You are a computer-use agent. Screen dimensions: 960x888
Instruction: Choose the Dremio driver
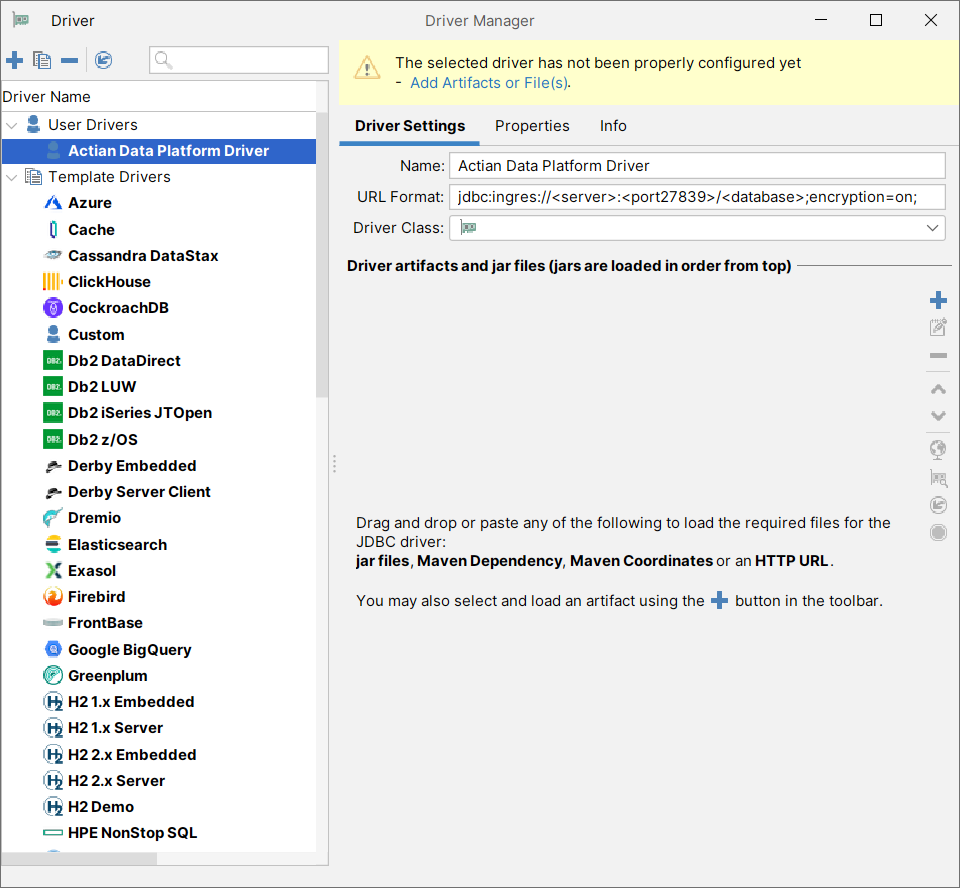pos(94,517)
